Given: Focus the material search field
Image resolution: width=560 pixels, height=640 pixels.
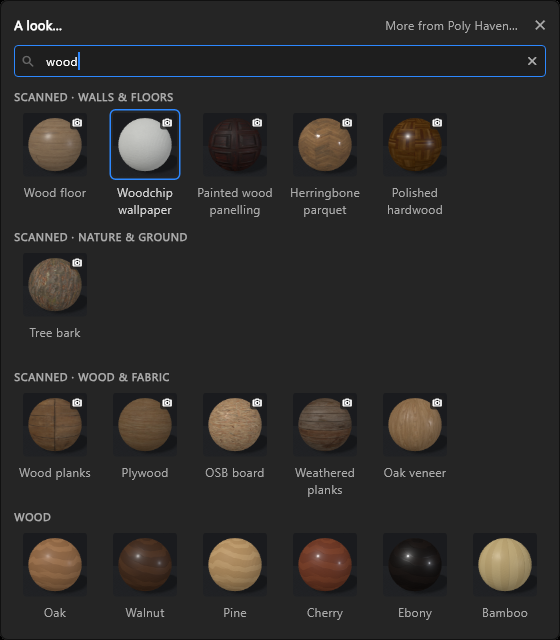Looking at the screenshot, I should point(280,61).
